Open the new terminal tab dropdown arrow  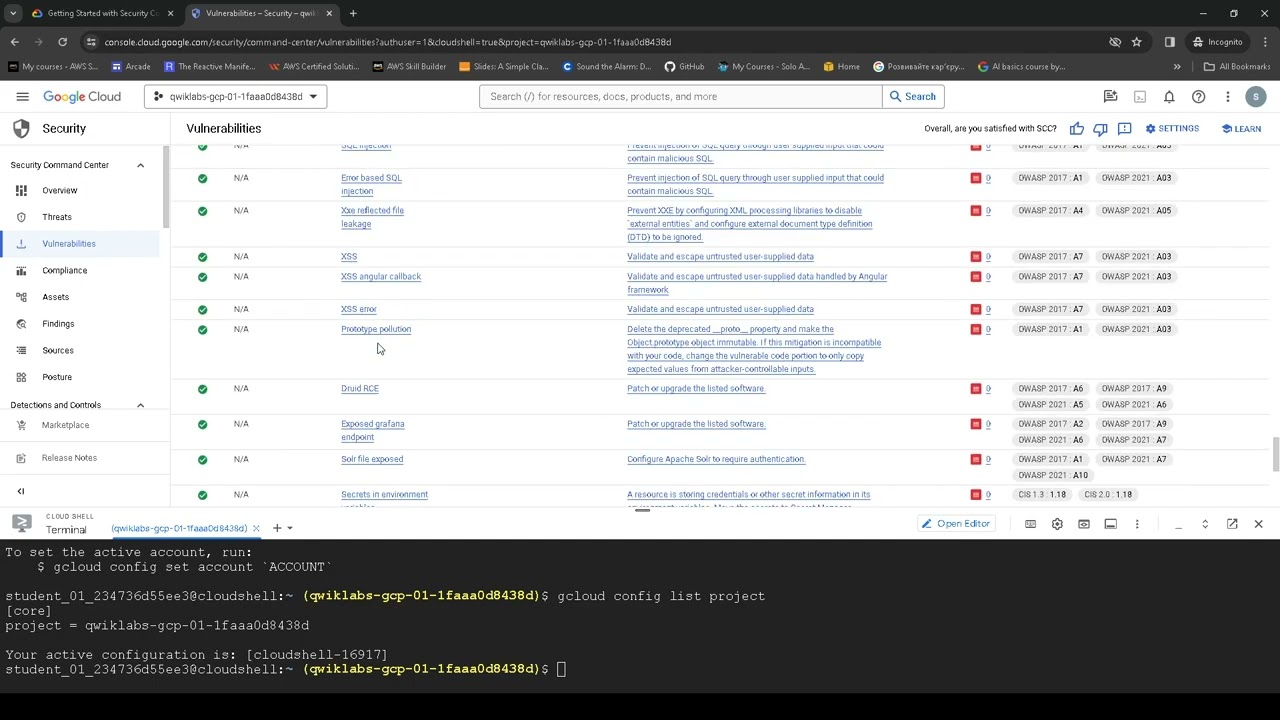click(x=290, y=528)
